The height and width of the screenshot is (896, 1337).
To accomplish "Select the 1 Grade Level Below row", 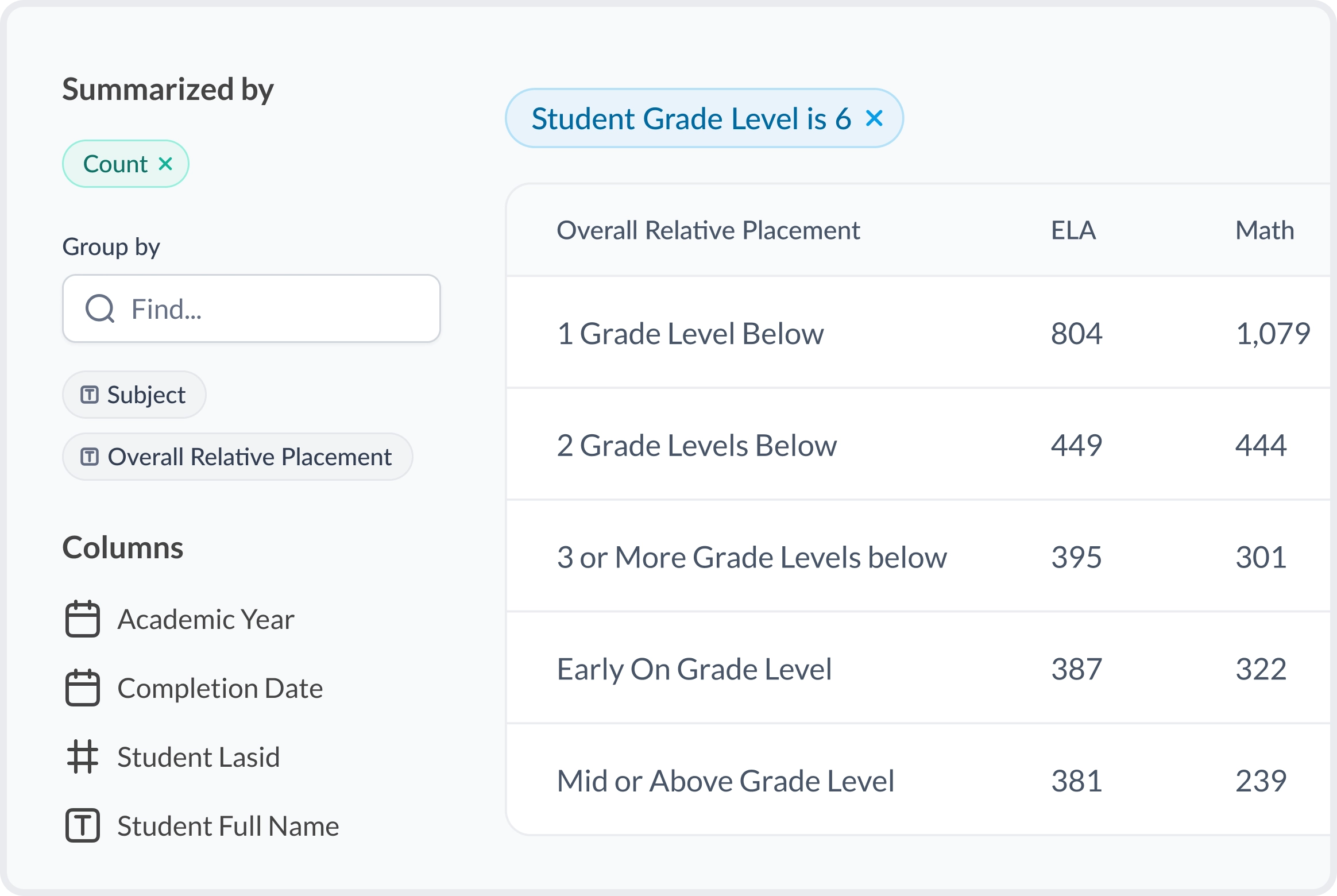I will pyautogui.click(x=918, y=333).
